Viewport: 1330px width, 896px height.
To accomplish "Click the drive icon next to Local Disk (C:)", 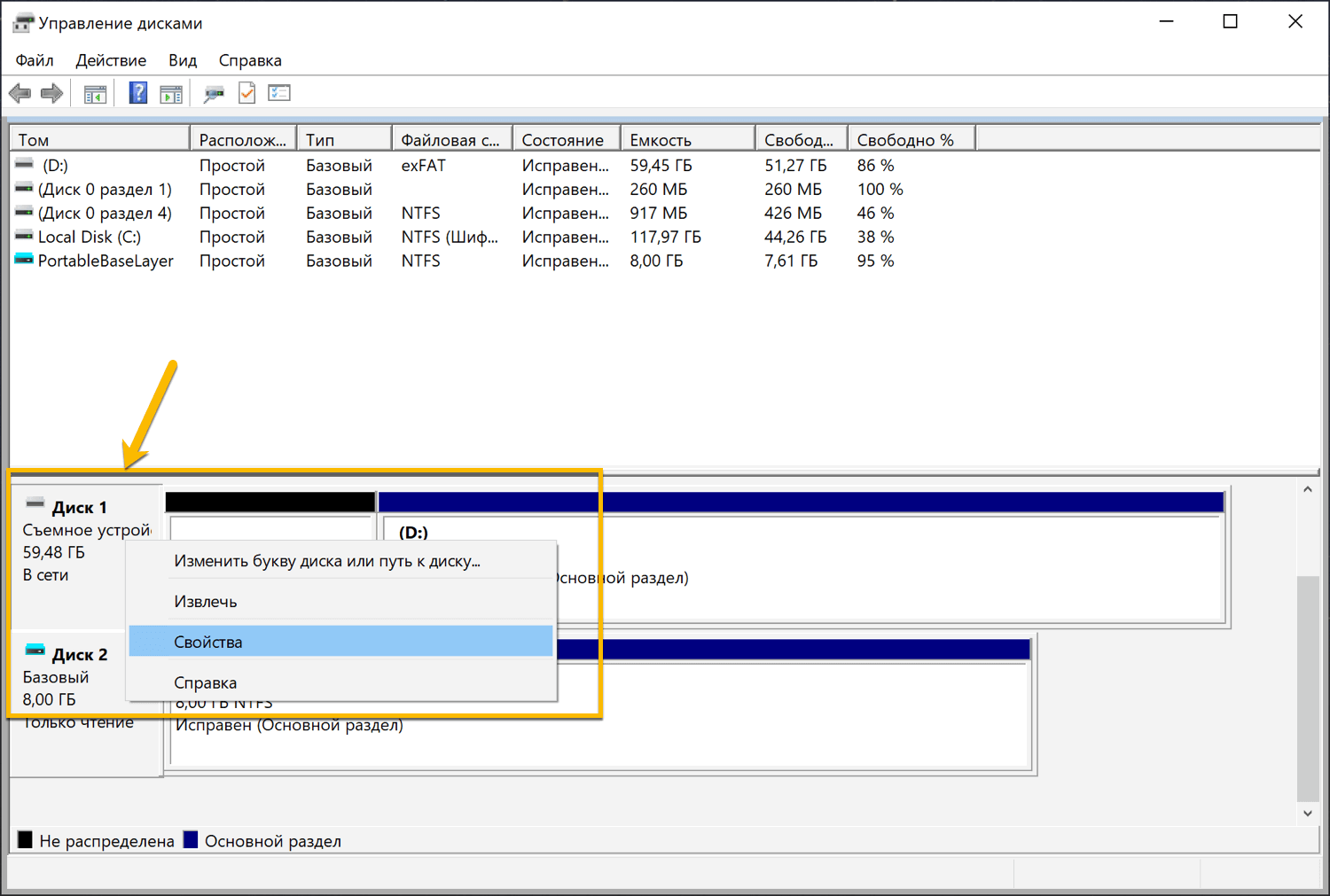I will click(x=24, y=236).
